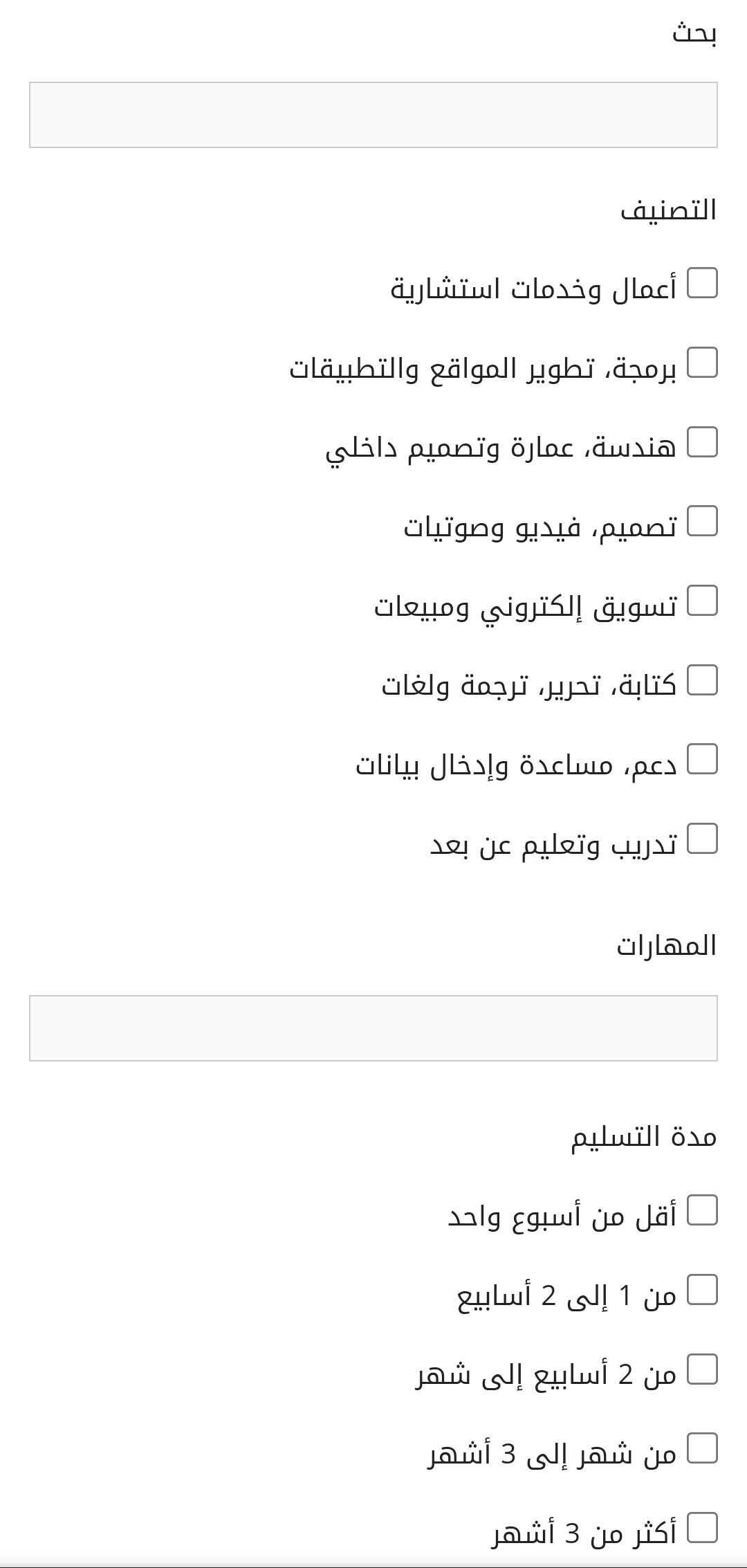The width and height of the screenshot is (747, 1568).
Task: Focus the المهارات skills input field
Action: click(373, 1028)
